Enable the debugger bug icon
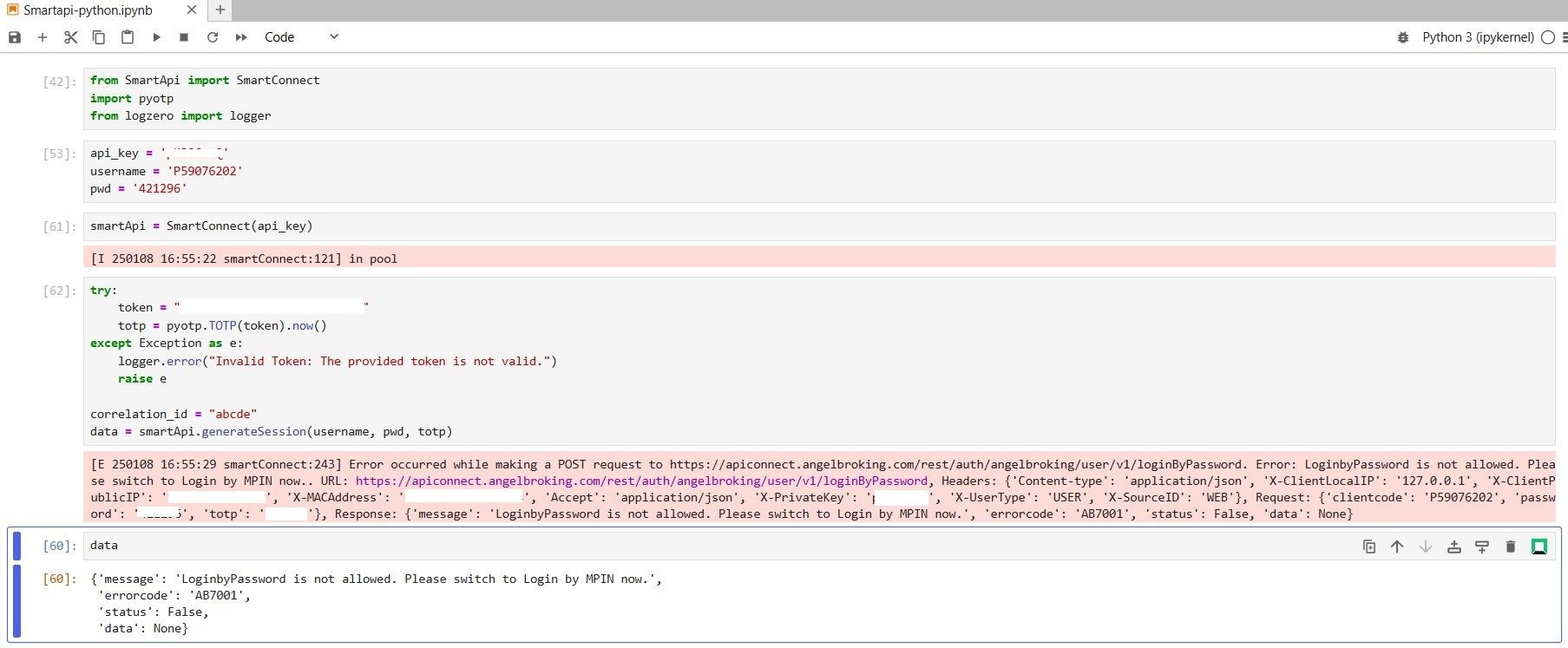Screen dimensions: 1568x648 point(1403,37)
